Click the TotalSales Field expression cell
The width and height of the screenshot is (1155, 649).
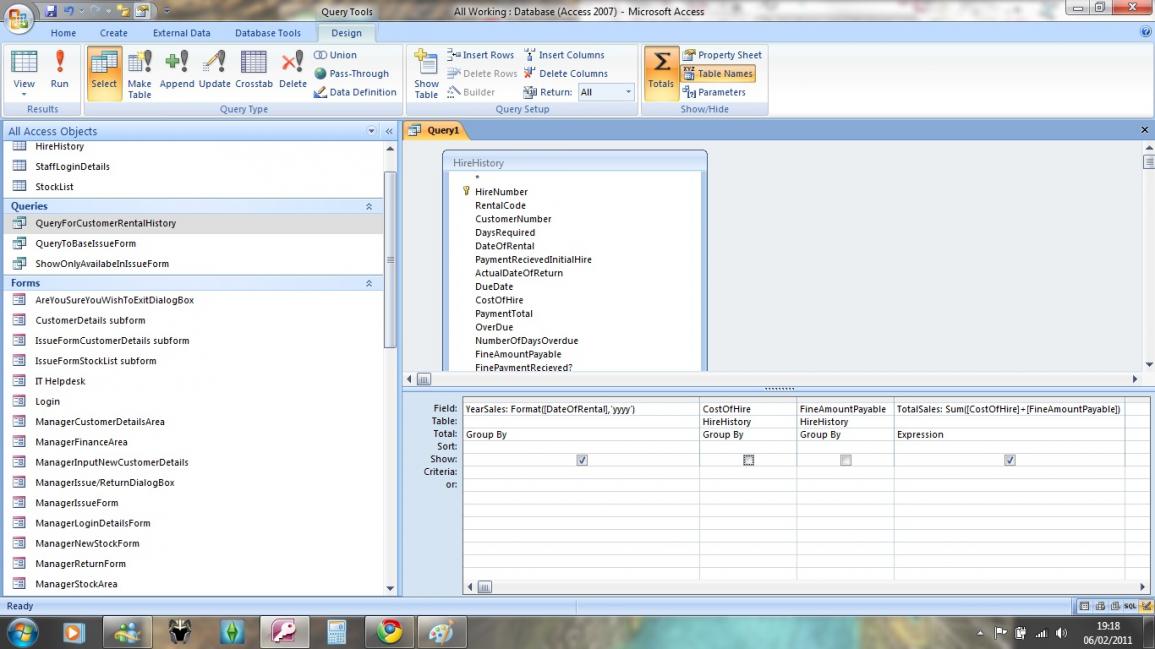pos(1009,409)
